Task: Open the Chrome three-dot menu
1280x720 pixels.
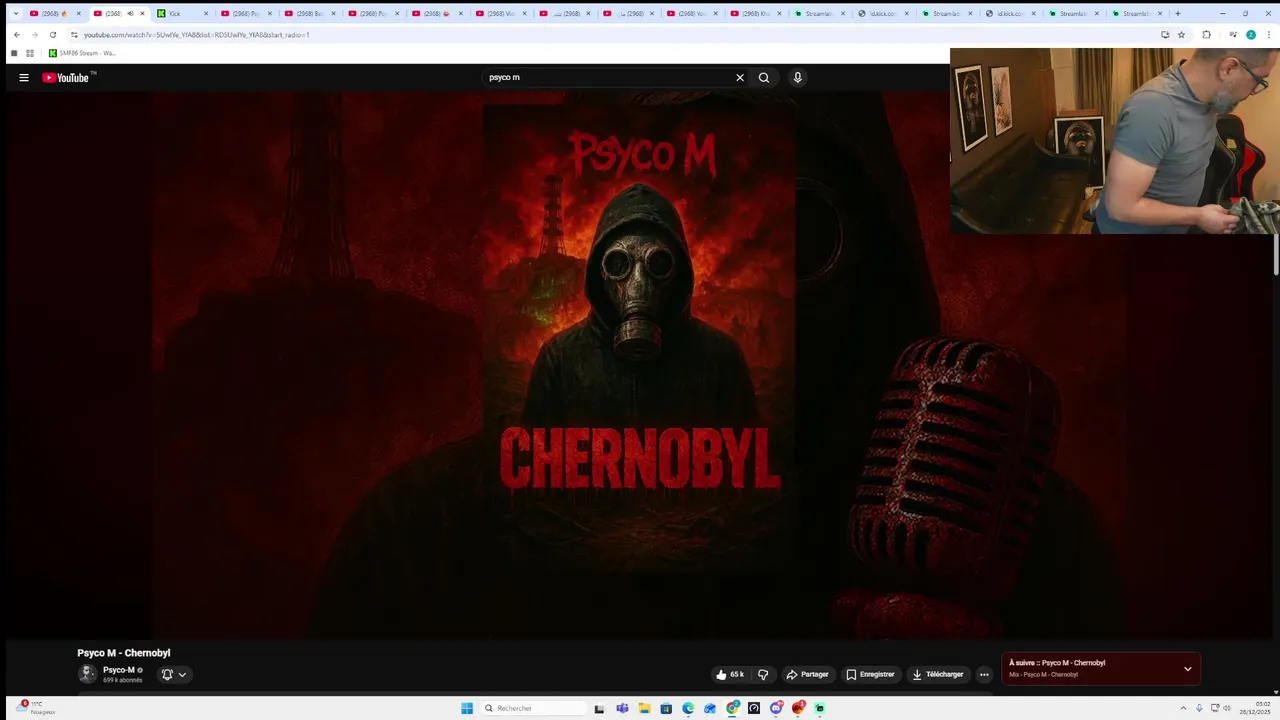Action: click(x=1267, y=34)
